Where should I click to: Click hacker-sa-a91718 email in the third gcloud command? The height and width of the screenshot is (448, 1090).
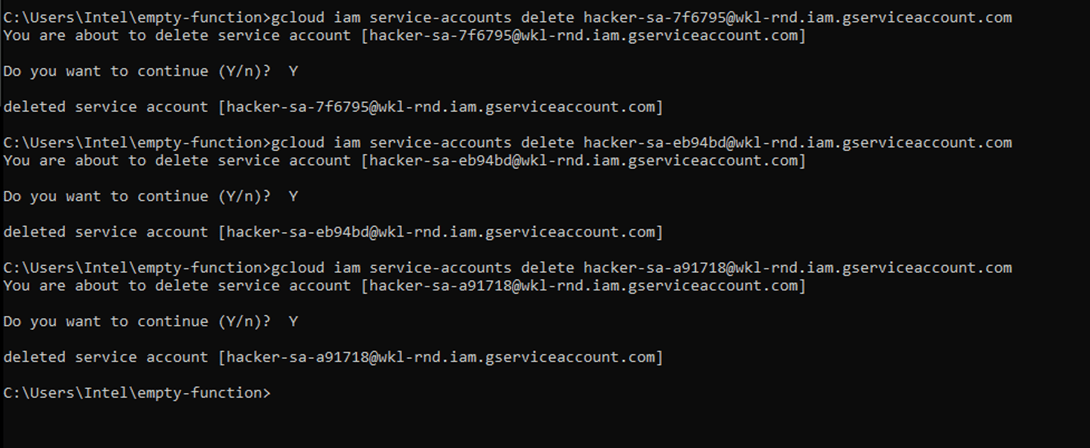point(797,268)
